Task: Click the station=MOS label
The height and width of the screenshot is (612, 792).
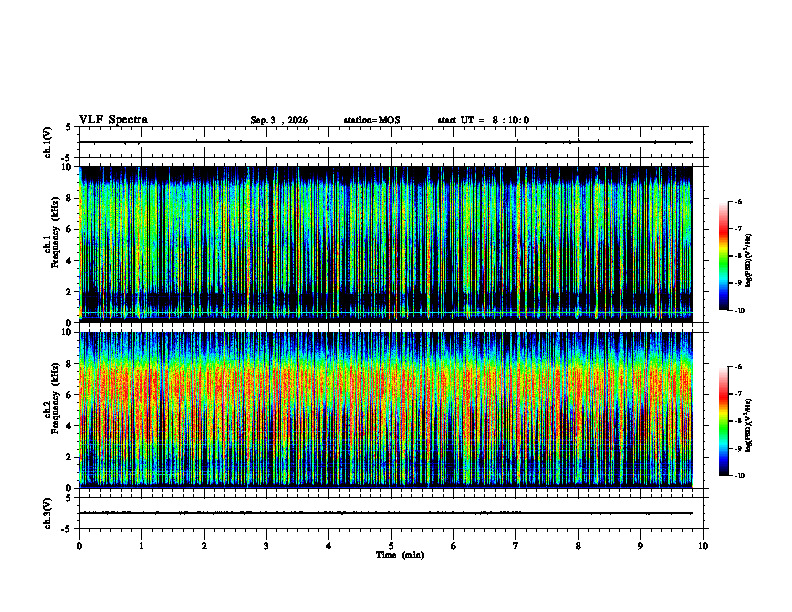Action: pos(372,120)
